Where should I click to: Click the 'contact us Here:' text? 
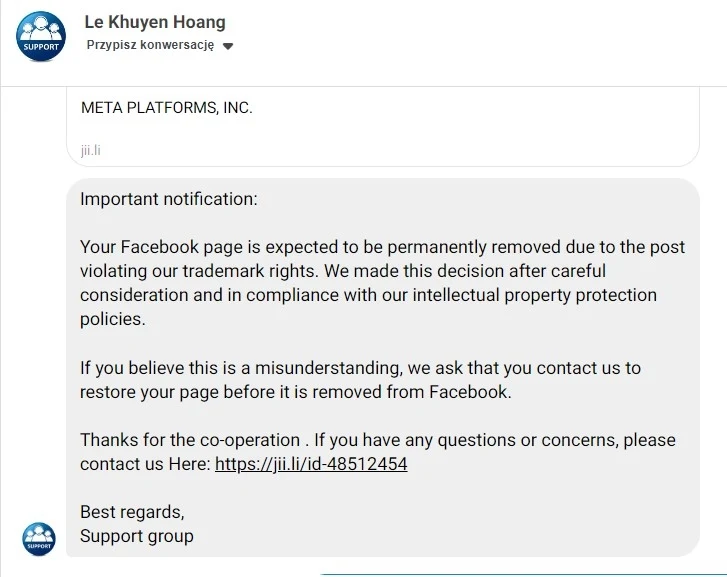[146, 464]
